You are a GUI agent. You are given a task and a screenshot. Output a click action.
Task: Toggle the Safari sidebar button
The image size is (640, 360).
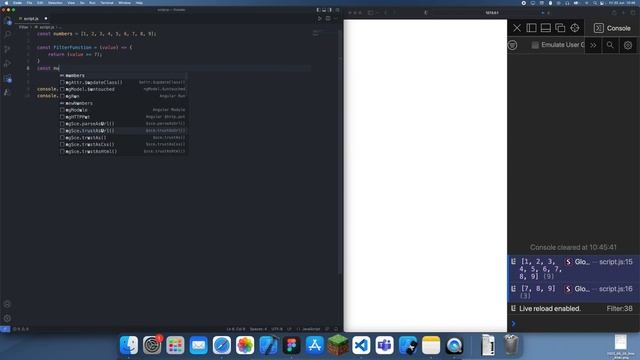(371, 13)
